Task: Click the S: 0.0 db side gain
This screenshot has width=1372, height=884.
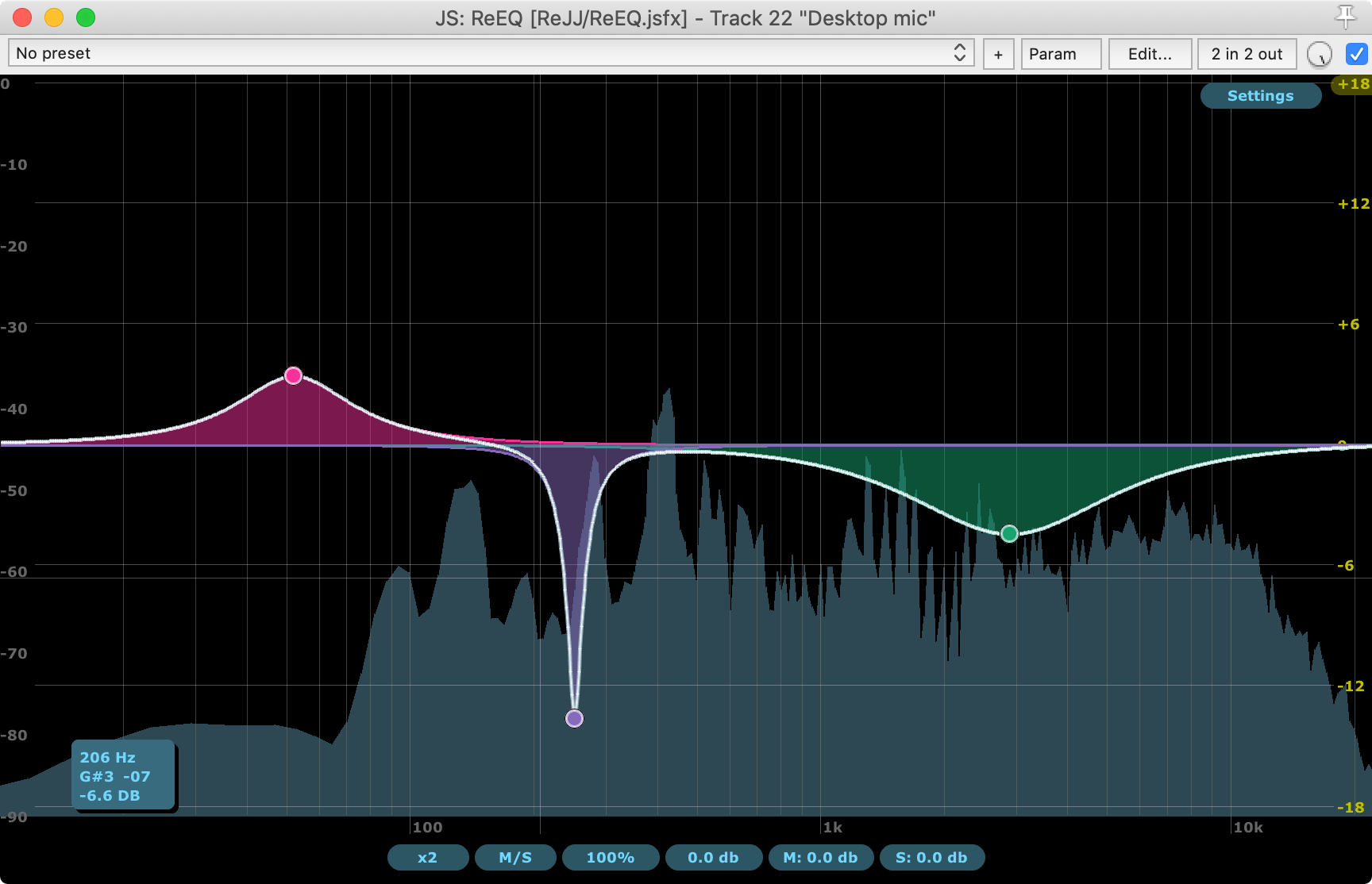Action: pyautogui.click(x=931, y=857)
